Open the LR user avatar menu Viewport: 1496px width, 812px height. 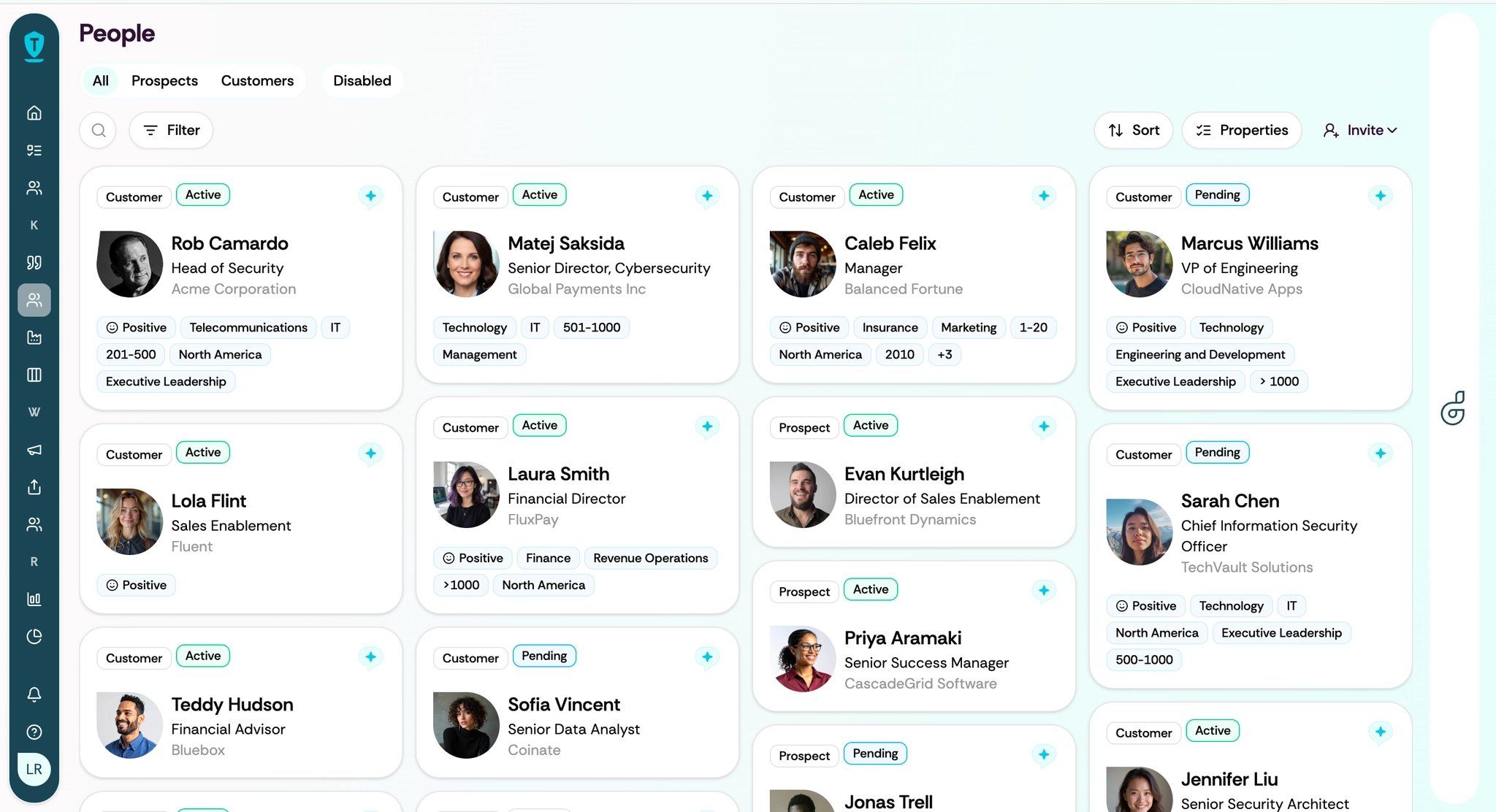coord(34,769)
